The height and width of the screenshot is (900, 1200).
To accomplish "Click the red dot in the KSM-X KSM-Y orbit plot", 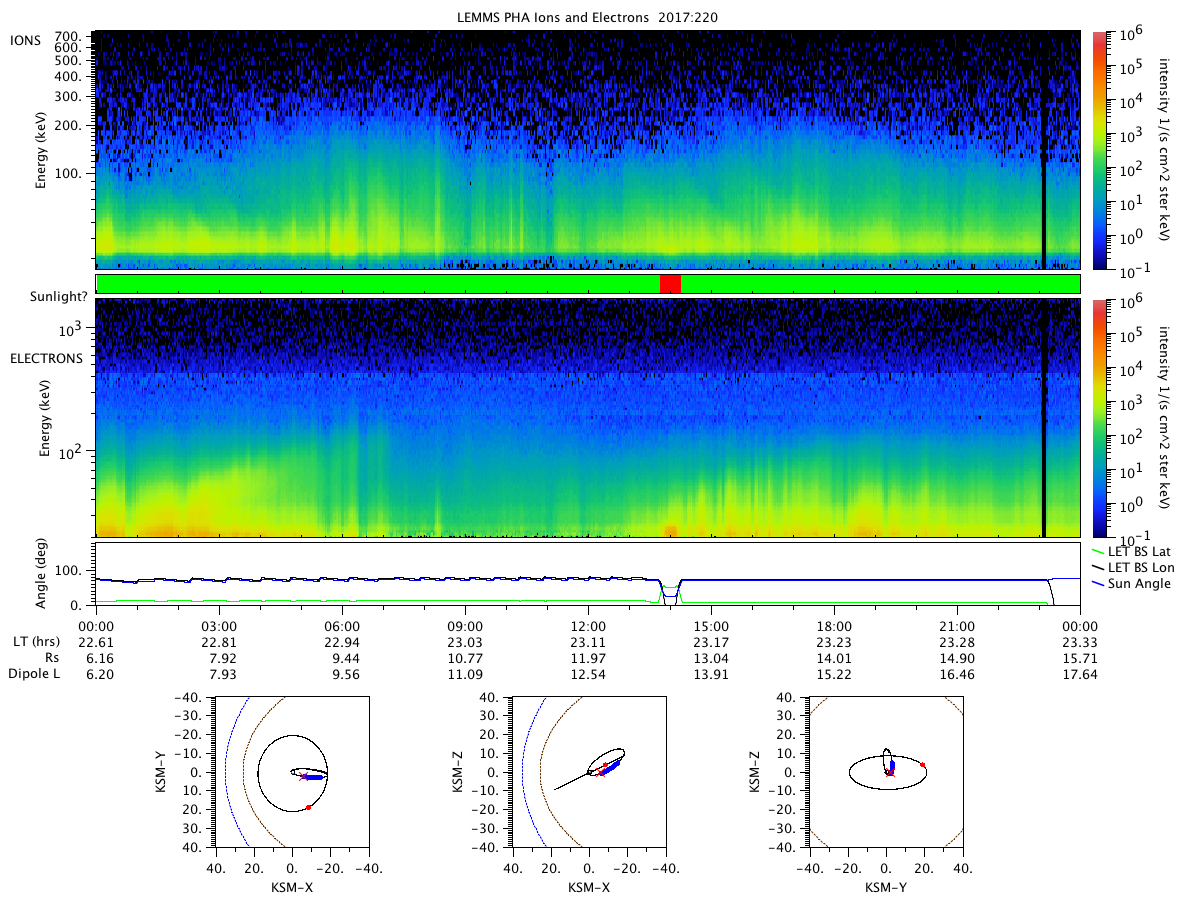I will (308, 807).
